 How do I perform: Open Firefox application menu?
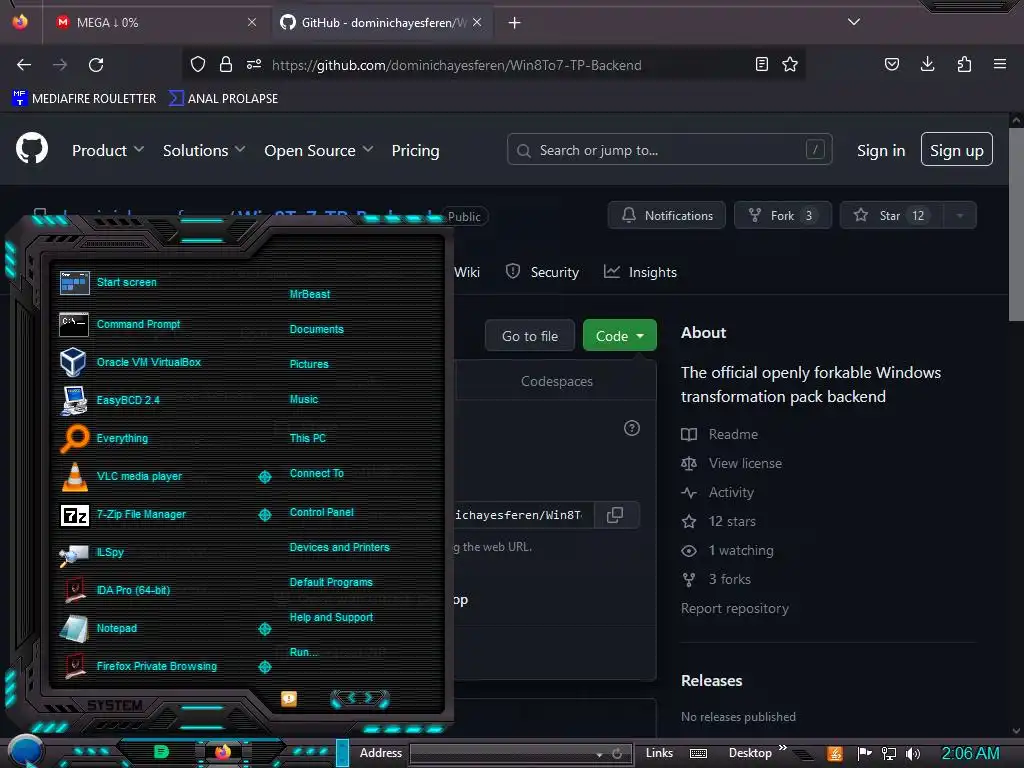pos(1000,64)
